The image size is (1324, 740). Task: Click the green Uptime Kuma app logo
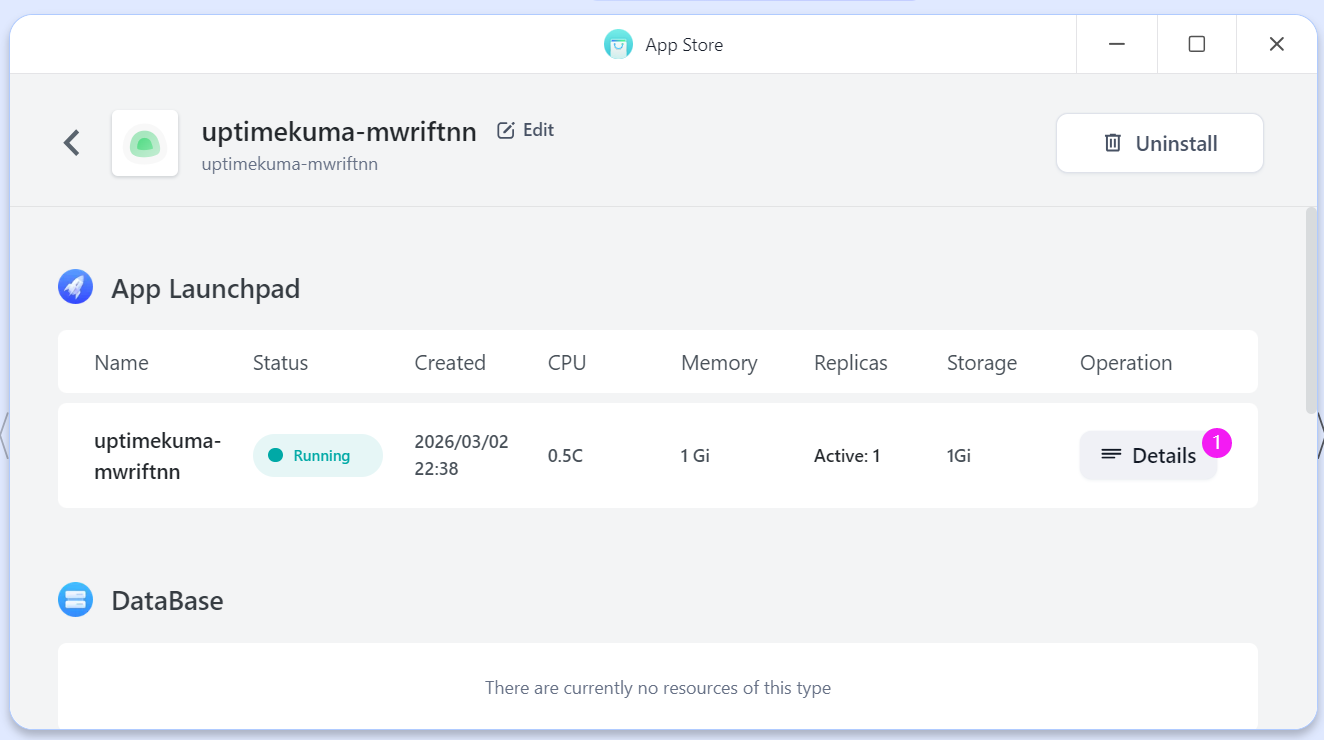[x=145, y=144]
